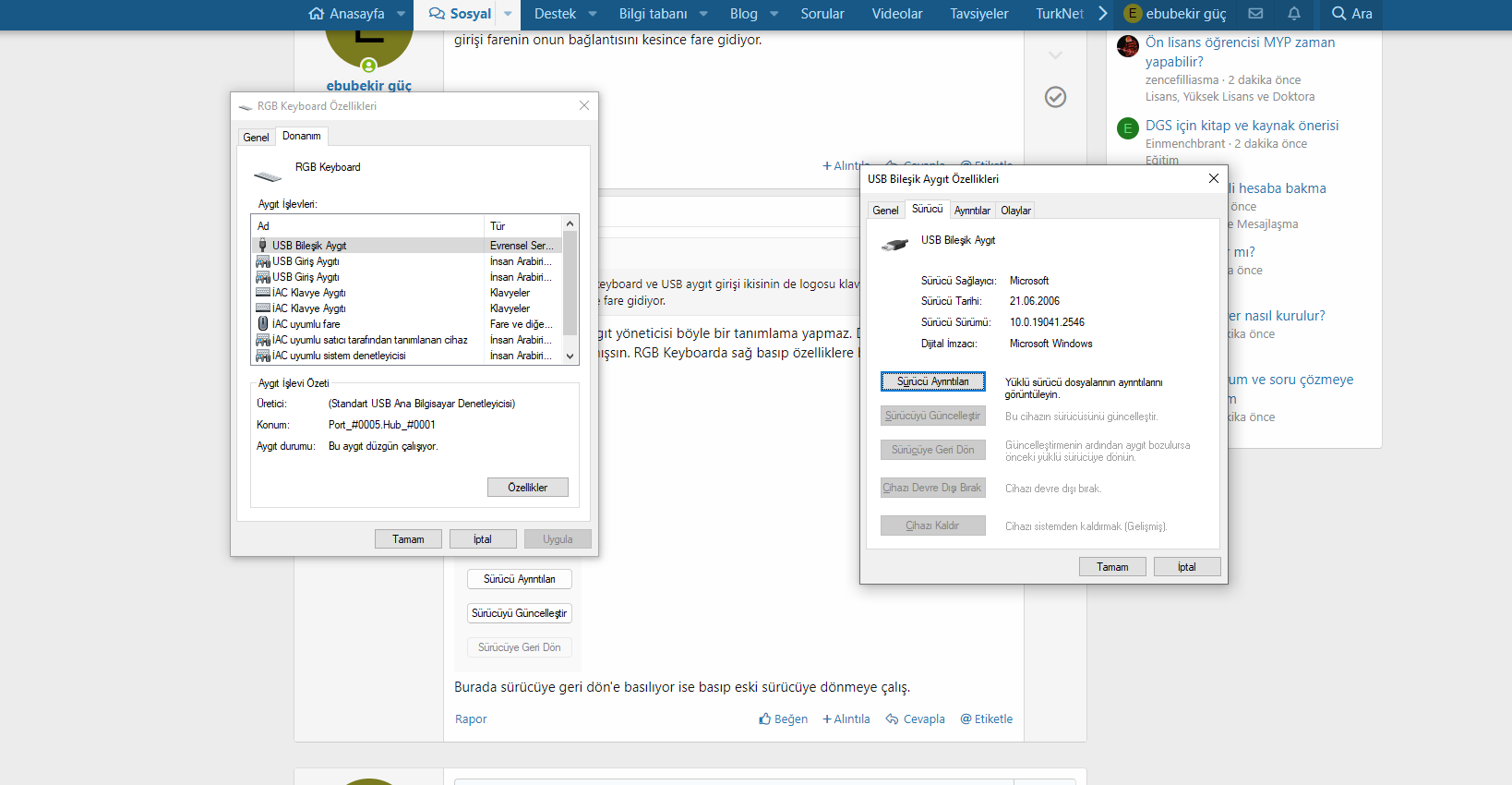
Task: Open search with the Ara magnifier
Action: click(x=1351, y=14)
